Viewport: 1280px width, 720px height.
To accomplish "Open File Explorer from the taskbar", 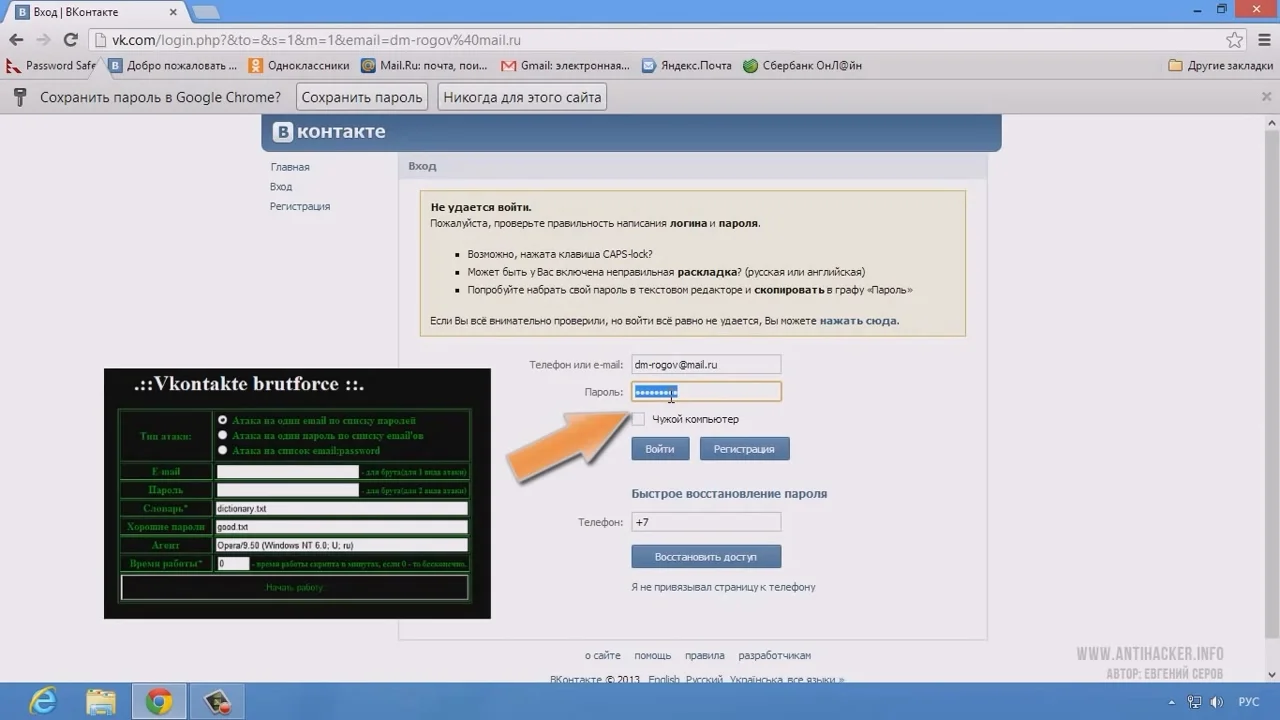I will (x=100, y=702).
